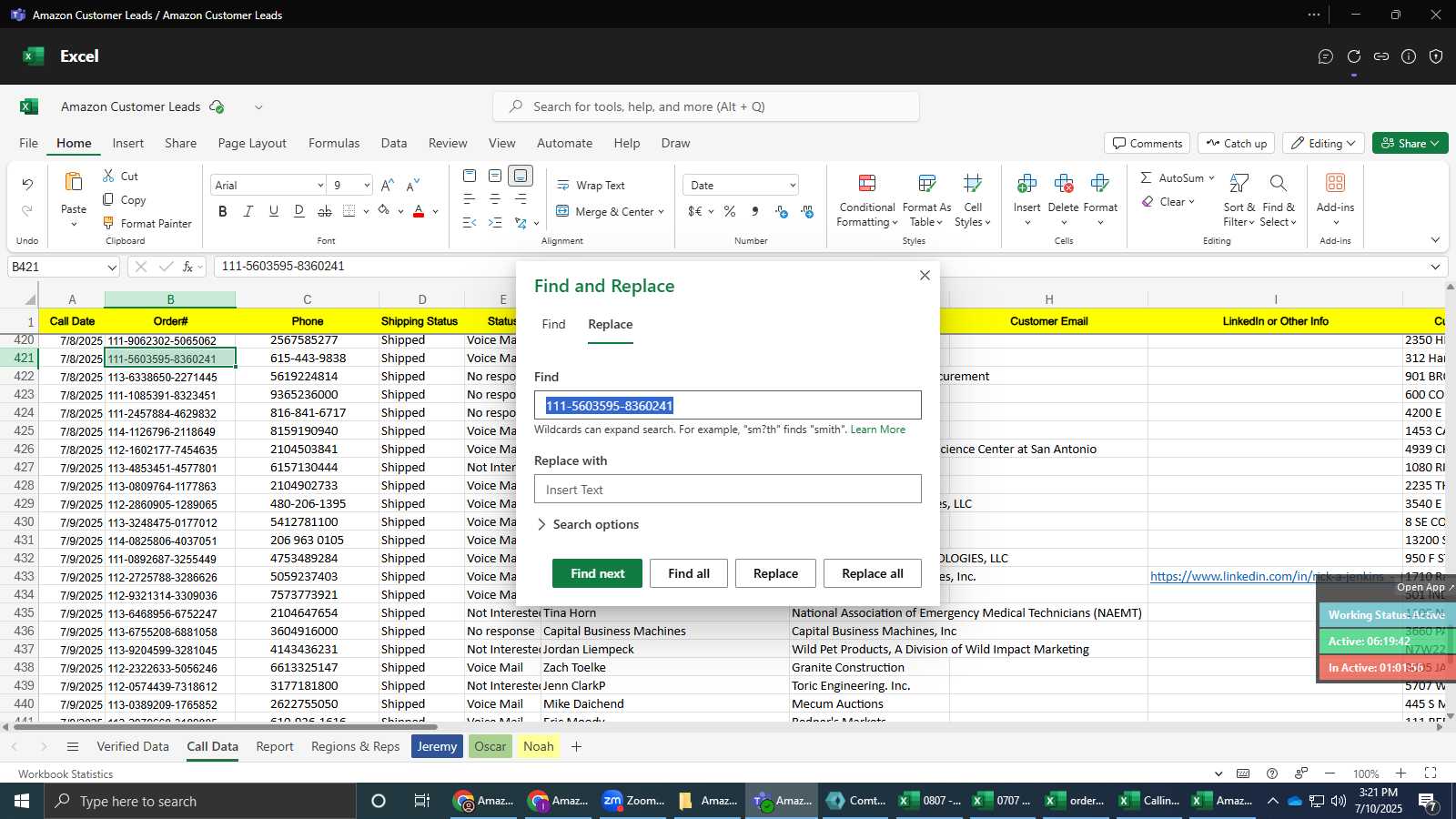Viewport: 1456px width, 819px height.
Task: Open Cell Styles gallery
Action: (973, 200)
